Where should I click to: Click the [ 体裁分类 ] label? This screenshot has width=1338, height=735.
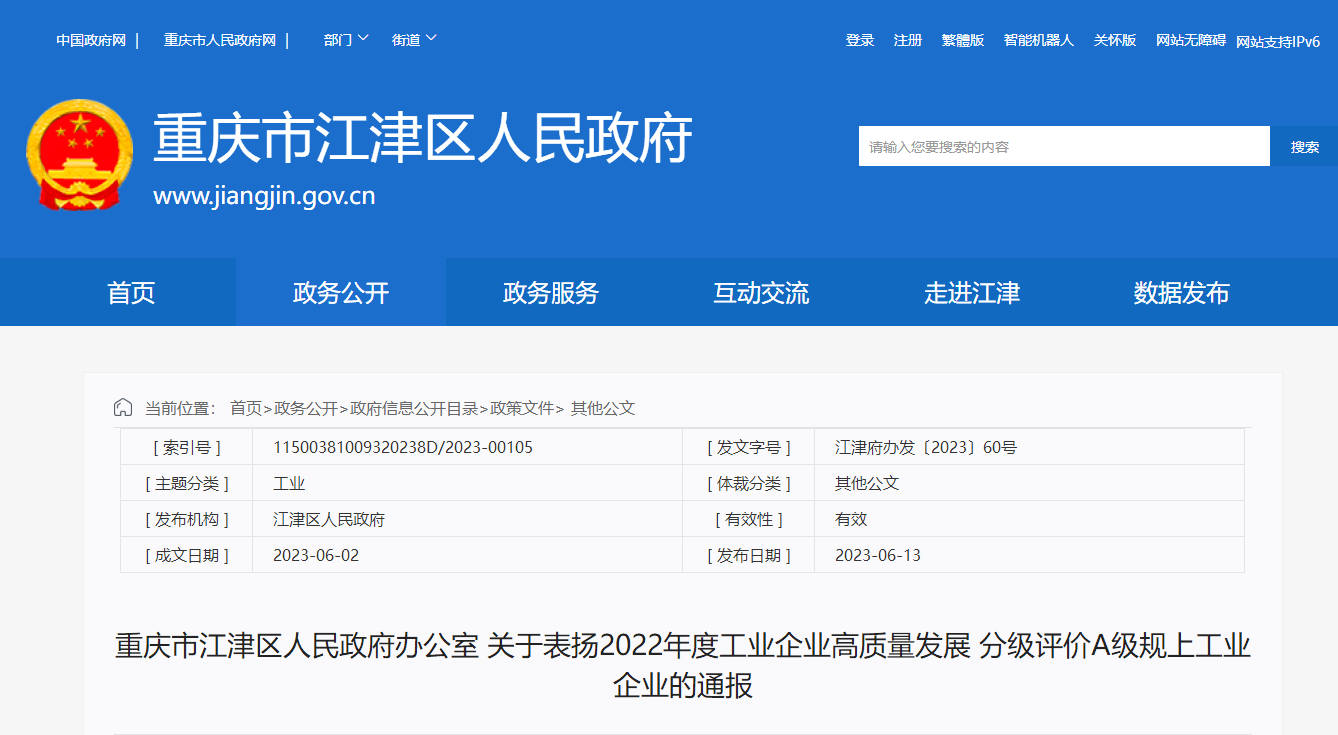coord(748,483)
